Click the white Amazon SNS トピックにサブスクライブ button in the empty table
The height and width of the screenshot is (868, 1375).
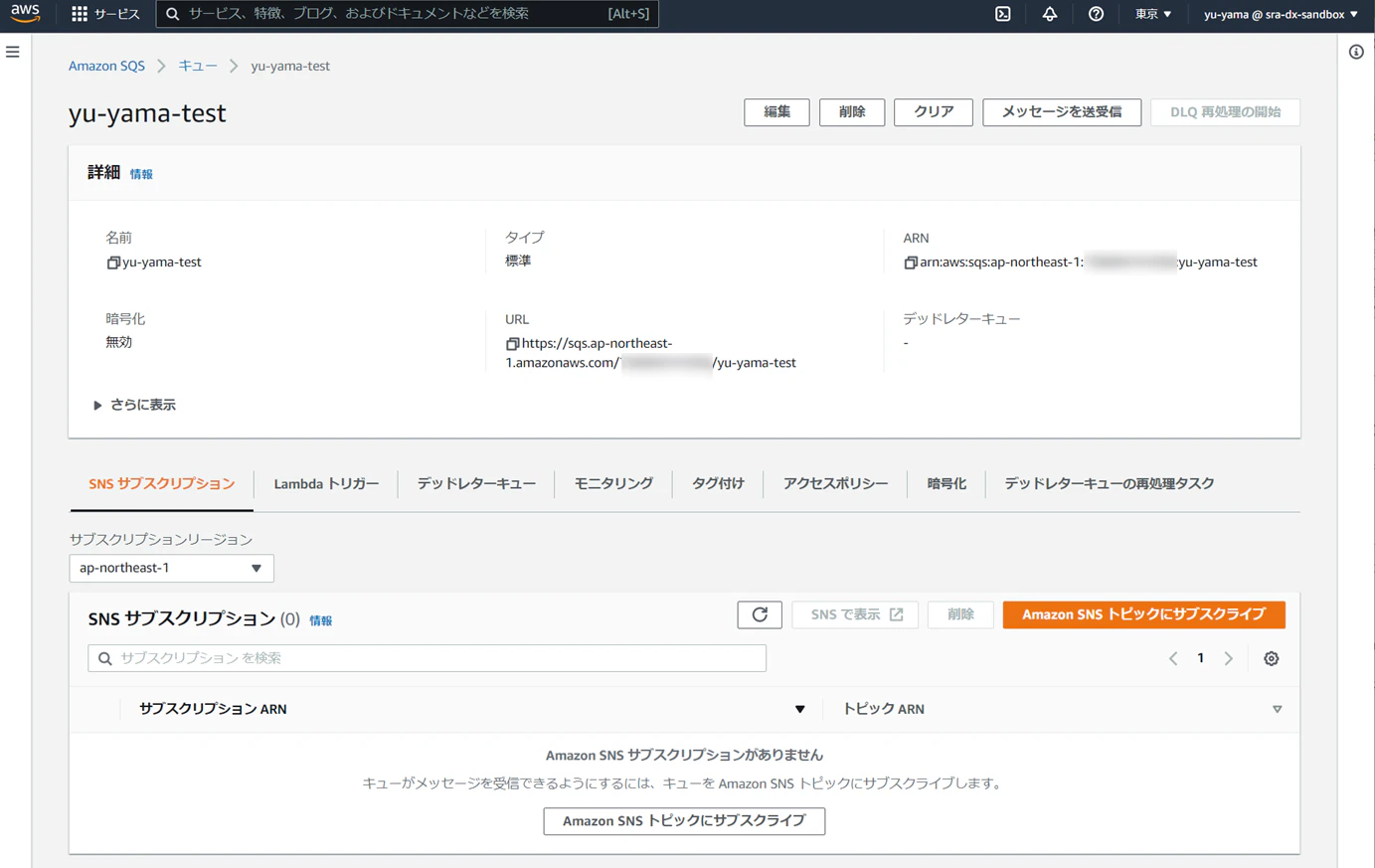coord(684,821)
